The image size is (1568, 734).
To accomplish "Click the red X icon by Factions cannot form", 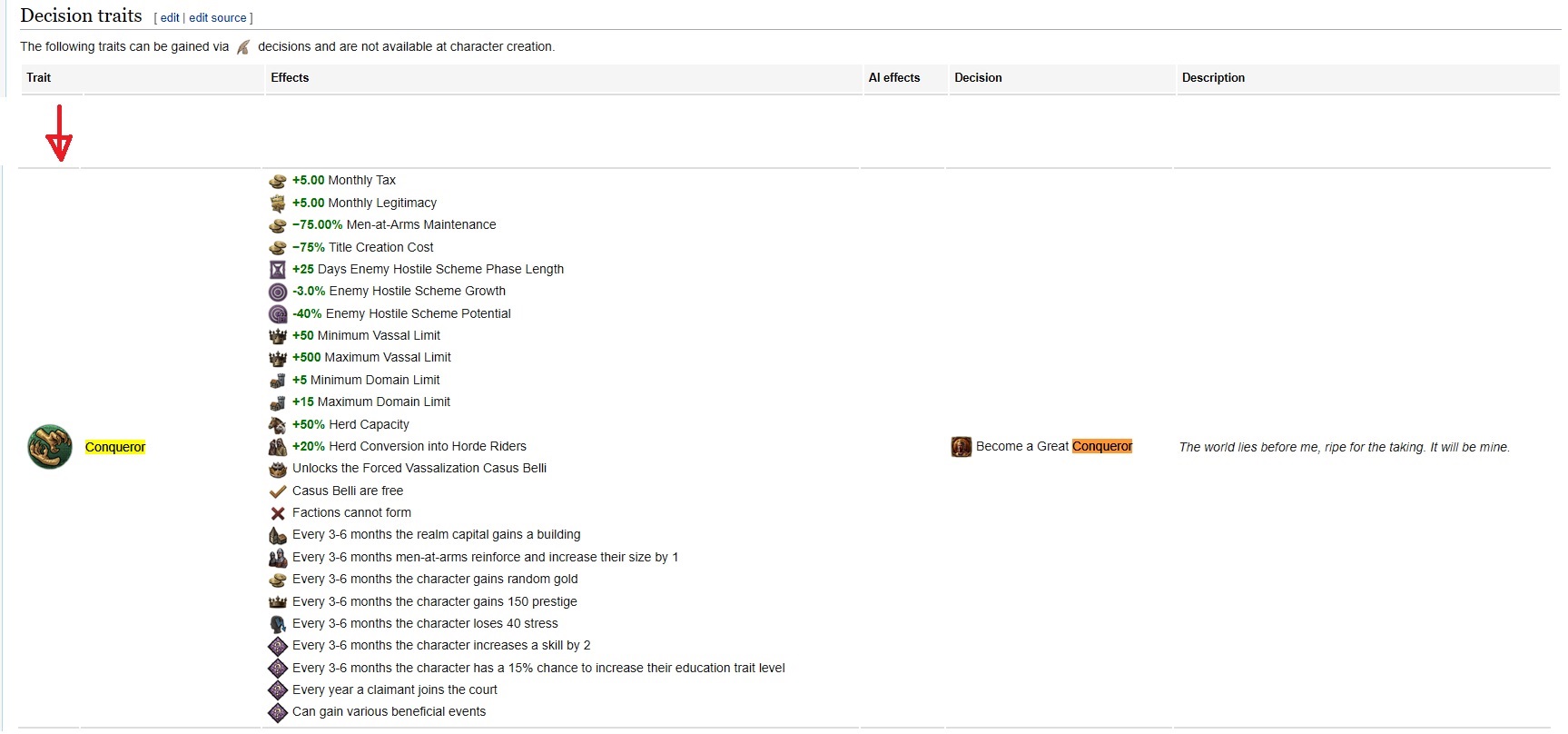I will (278, 513).
